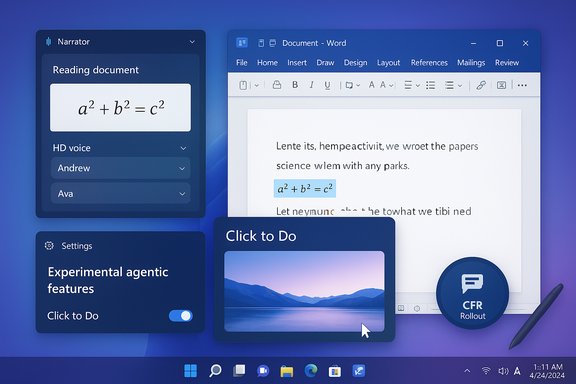Screen dimensions: 576x384
Task: Open Search from the taskbar
Action: (x=215, y=371)
